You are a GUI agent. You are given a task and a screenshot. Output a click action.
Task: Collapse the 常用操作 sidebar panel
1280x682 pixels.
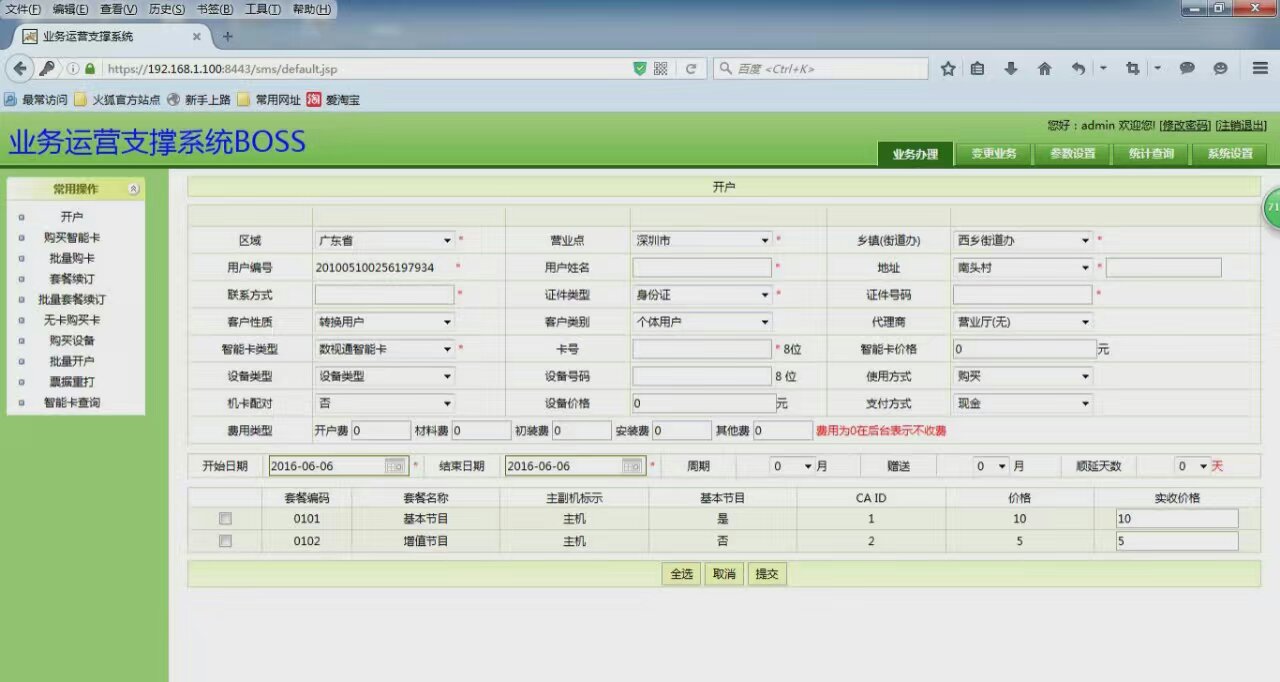pyautogui.click(x=133, y=189)
